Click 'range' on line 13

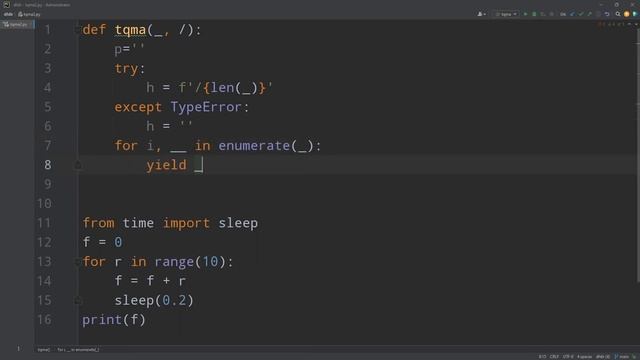[174, 262]
